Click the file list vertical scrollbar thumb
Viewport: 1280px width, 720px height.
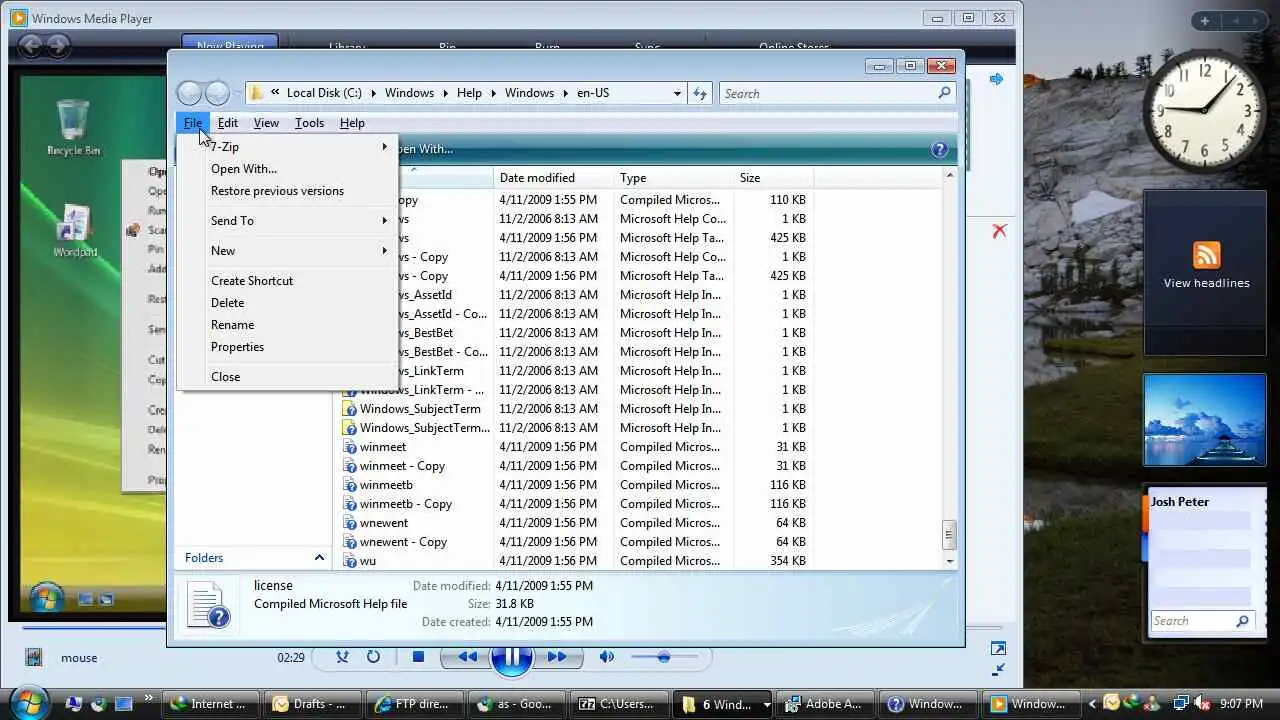tap(949, 535)
